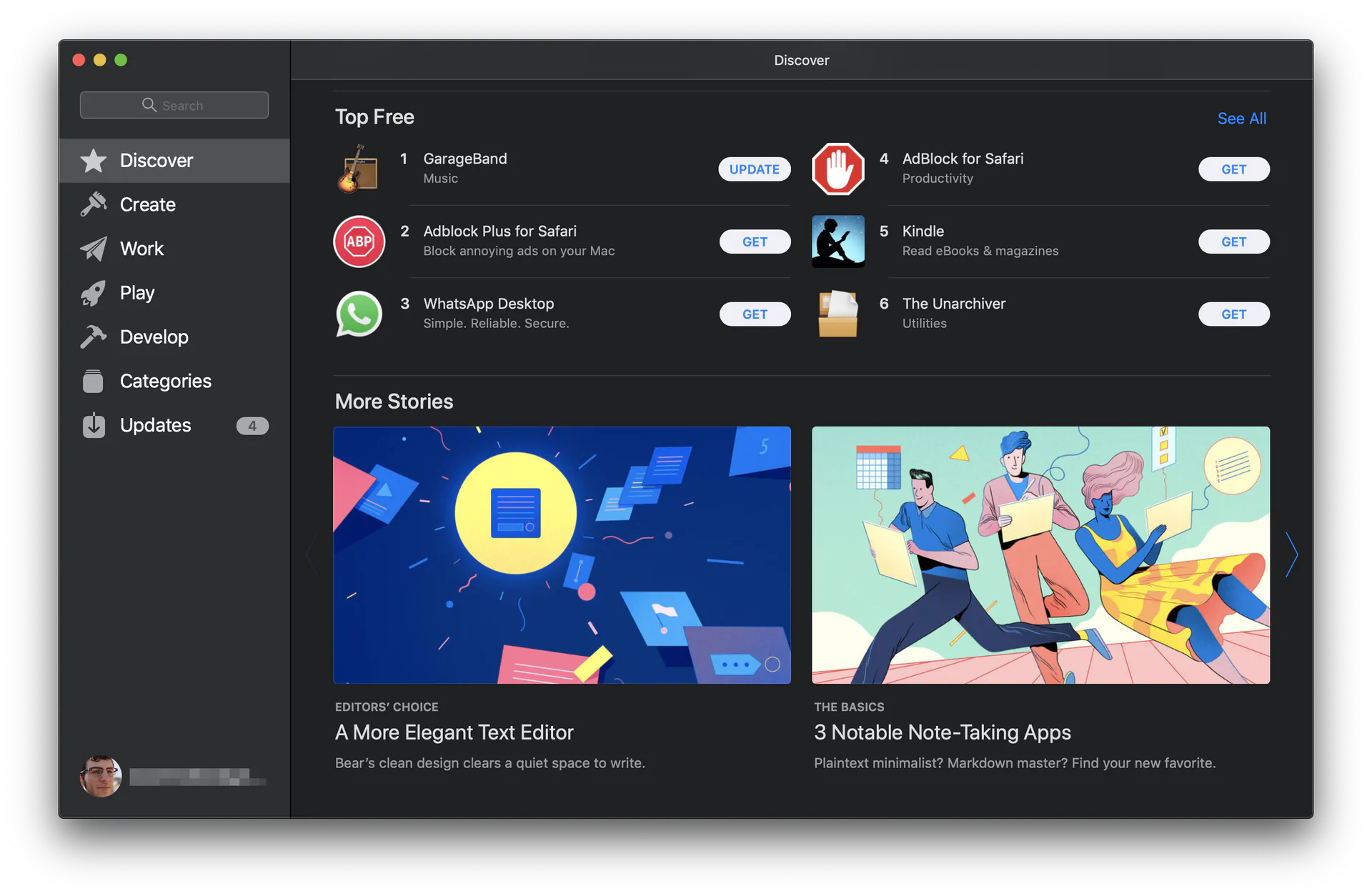
Task: Click the 'More Stories' section heading
Action: coord(394,402)
